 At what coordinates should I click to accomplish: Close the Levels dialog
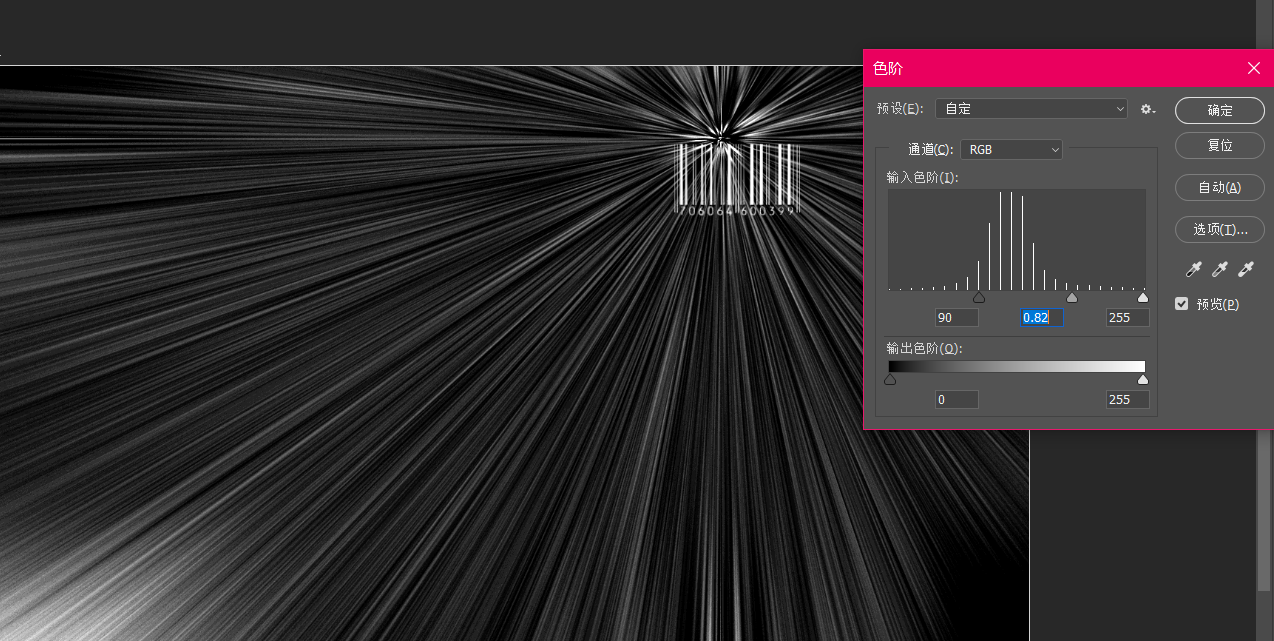pyautogui.click(x=1254, y=68)
